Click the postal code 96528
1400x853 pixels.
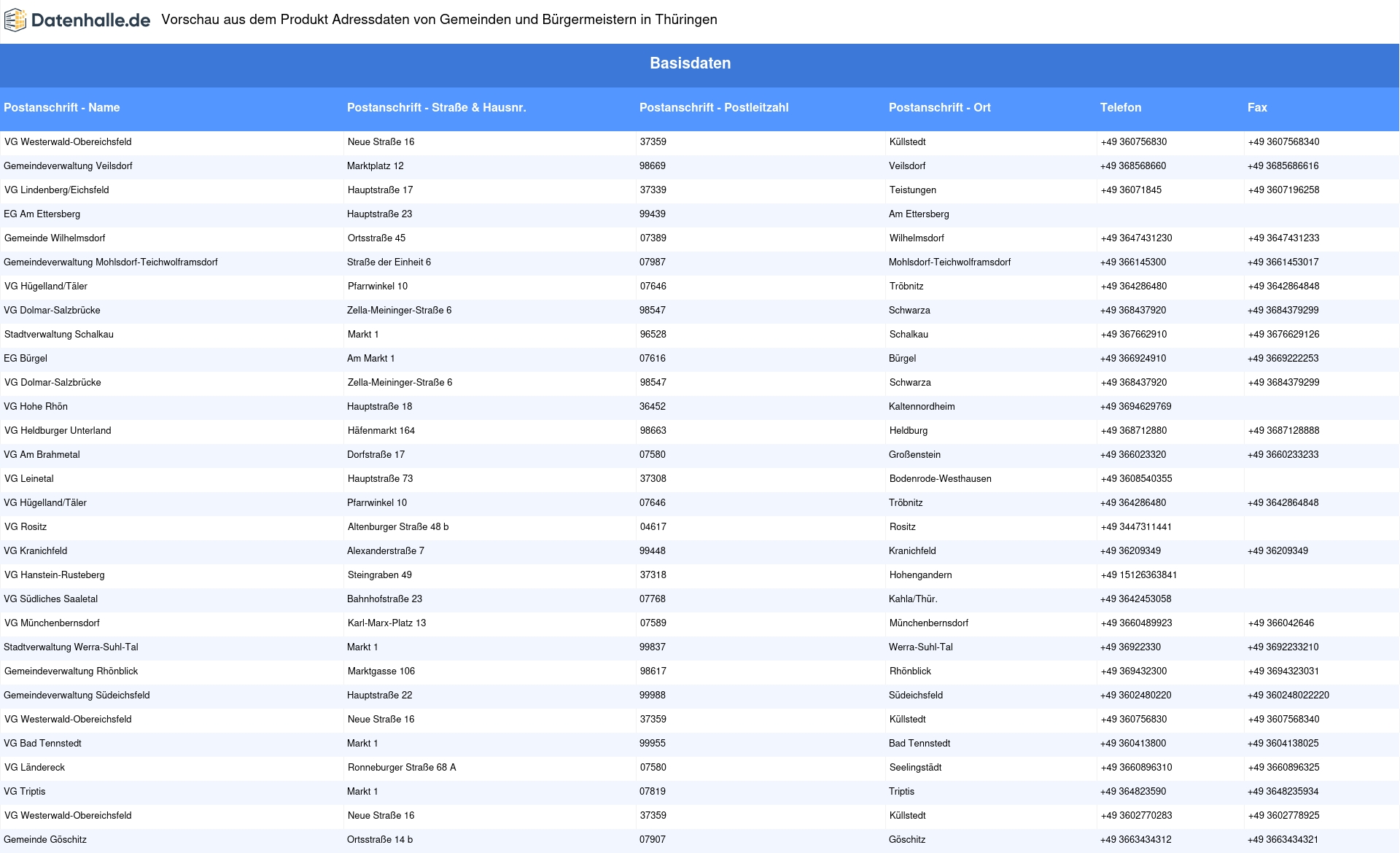[653, 335]
